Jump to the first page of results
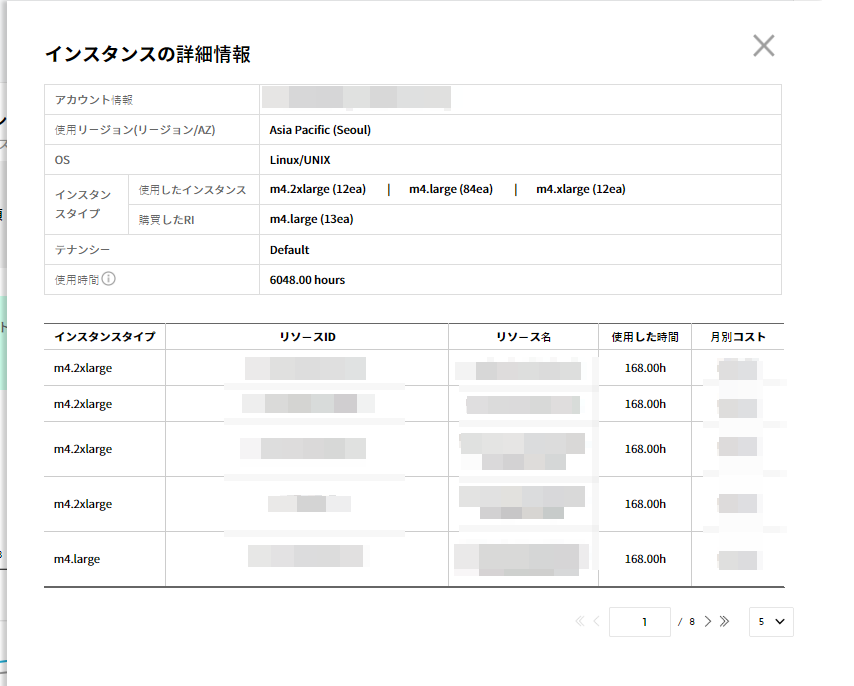854x686 pixels. [x=580, y=621]
